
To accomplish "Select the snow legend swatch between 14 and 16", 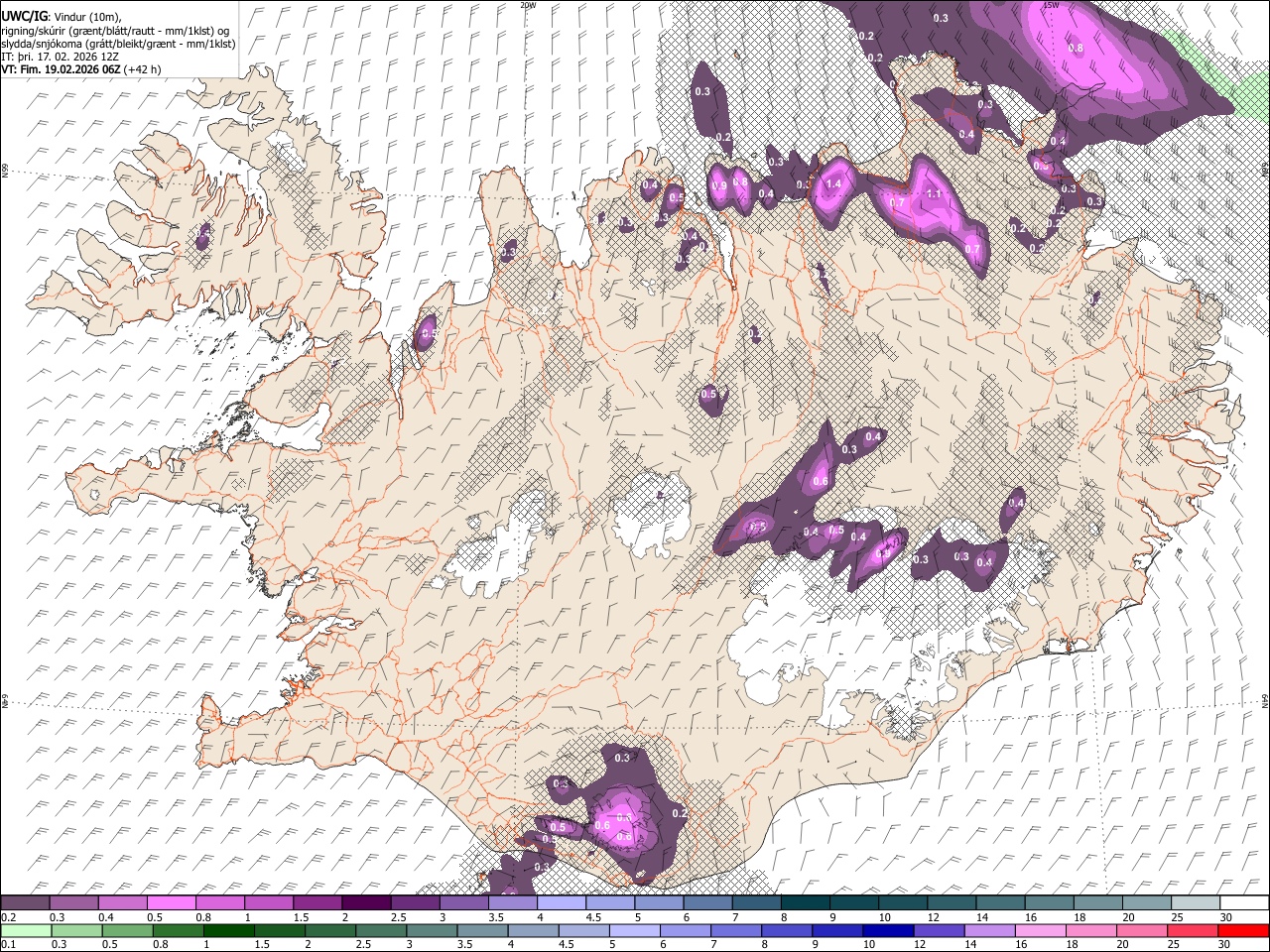I will (x=1000, y=902).
